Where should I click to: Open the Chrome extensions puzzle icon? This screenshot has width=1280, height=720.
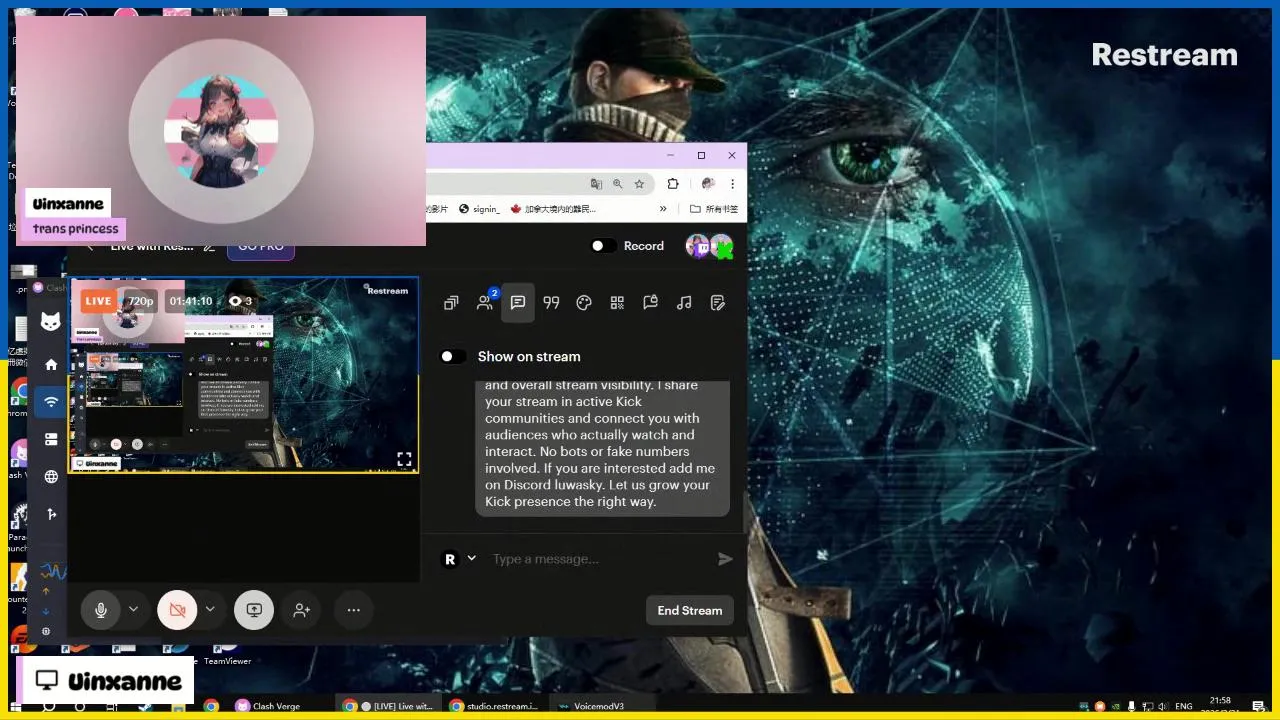click(x=673, y=184)
